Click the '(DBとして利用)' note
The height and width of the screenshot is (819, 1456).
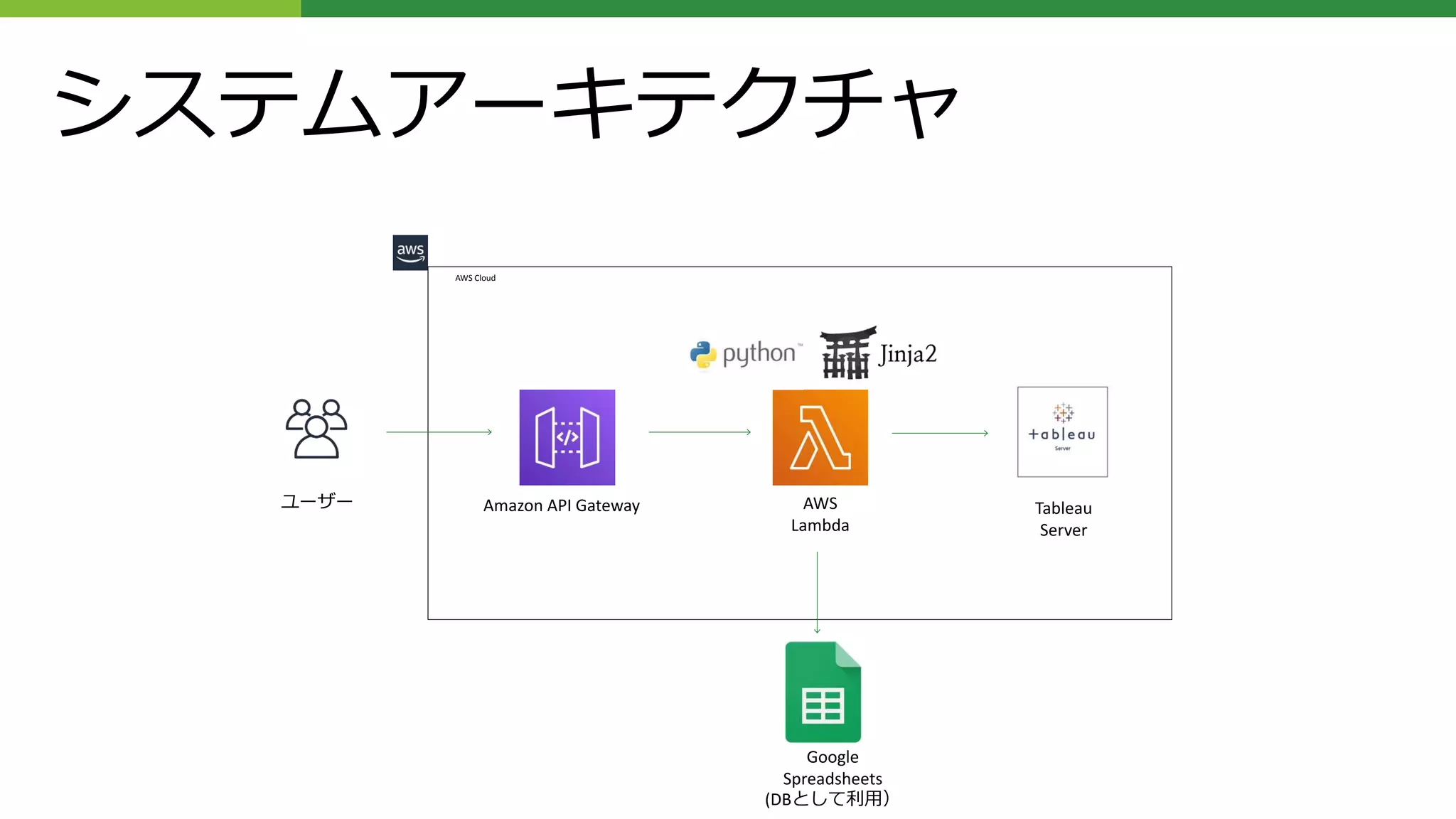coord(827,799)
